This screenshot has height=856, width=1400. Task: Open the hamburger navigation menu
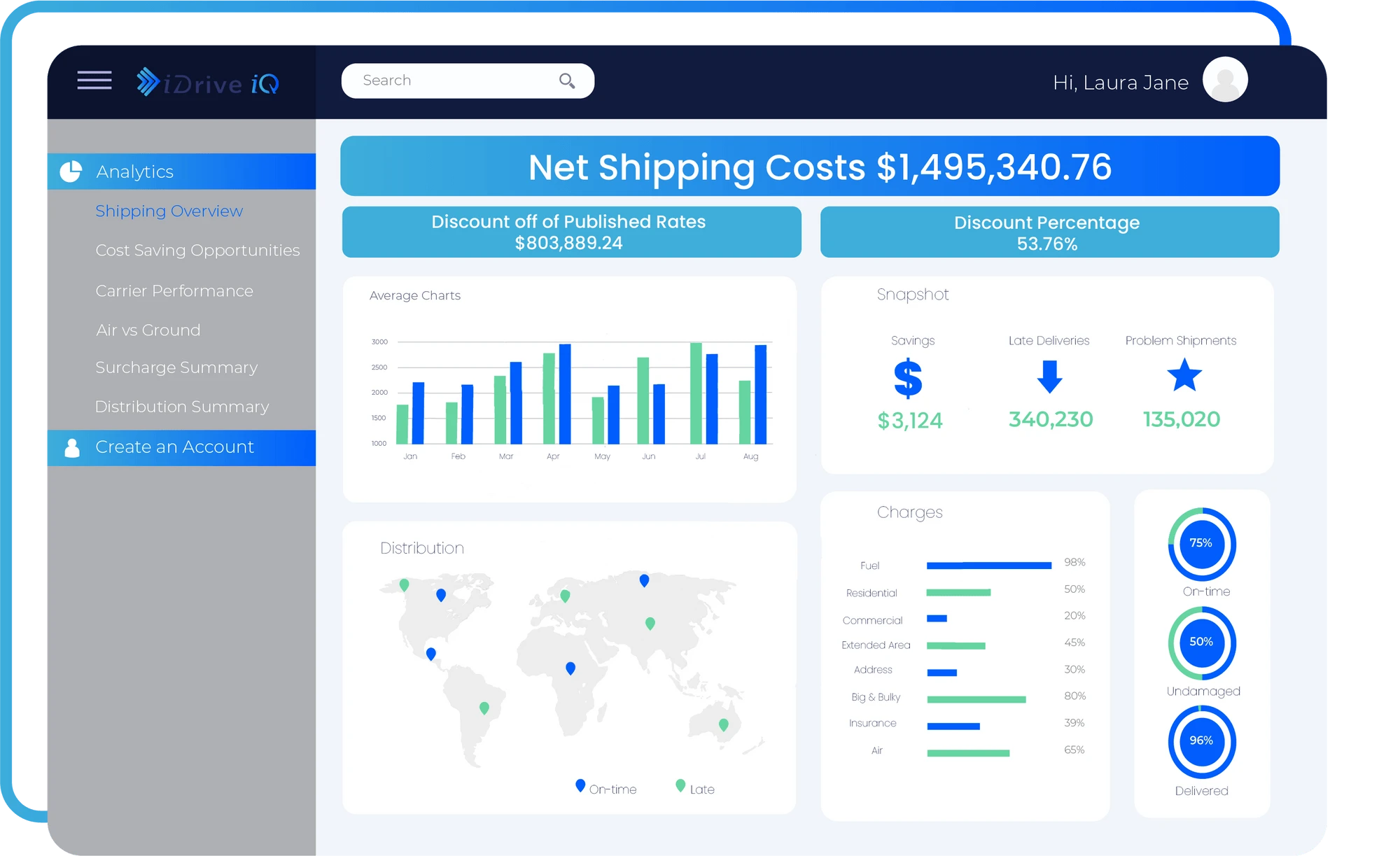click(93, 80)
